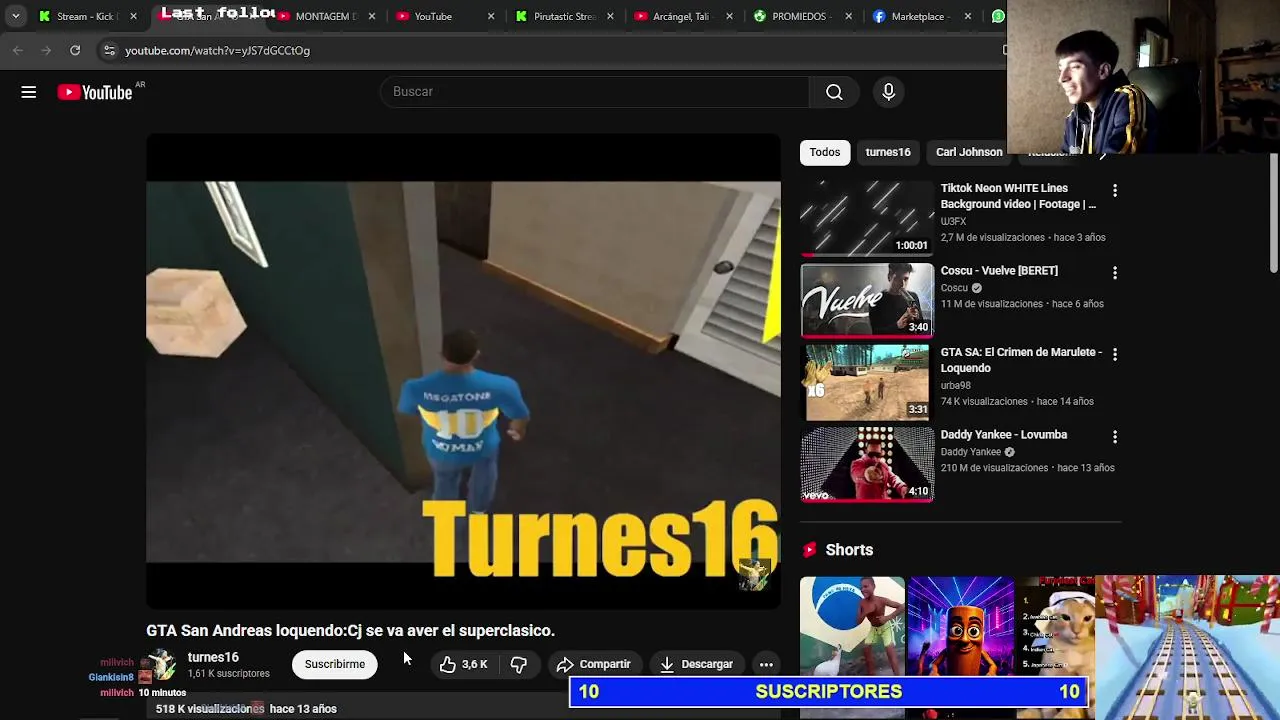Show more filter chips with right arrow
The height and width of the screenshot is (720, 1280).
[1103, 153]
